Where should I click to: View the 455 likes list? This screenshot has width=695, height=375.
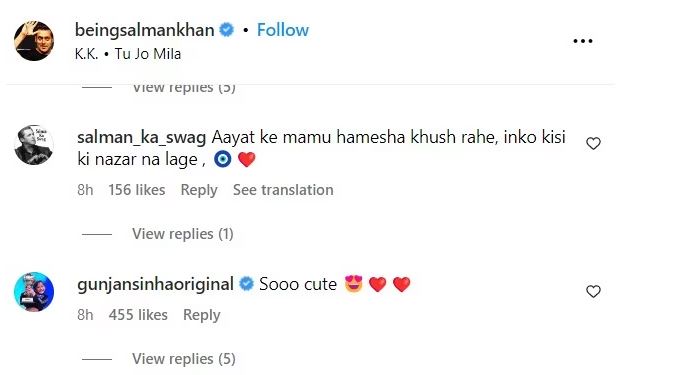(138, 315)
